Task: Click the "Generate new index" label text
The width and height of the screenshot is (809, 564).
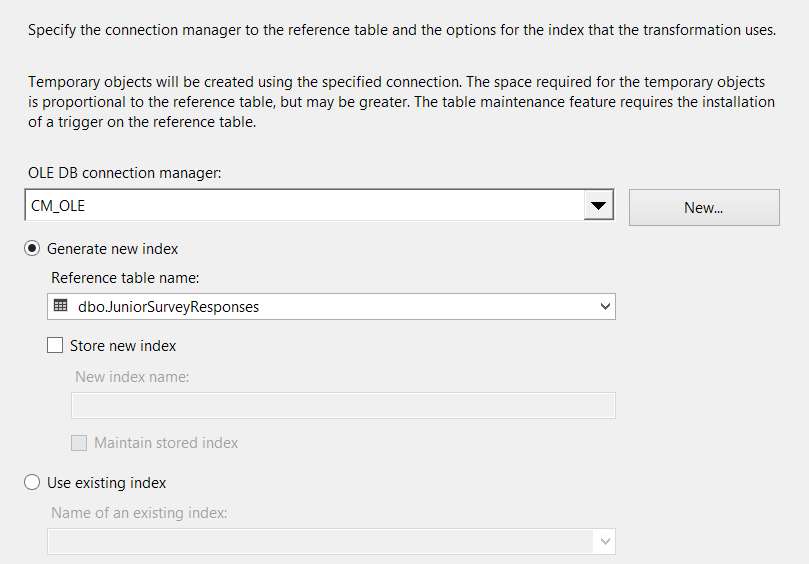Action: coord(112,248)
